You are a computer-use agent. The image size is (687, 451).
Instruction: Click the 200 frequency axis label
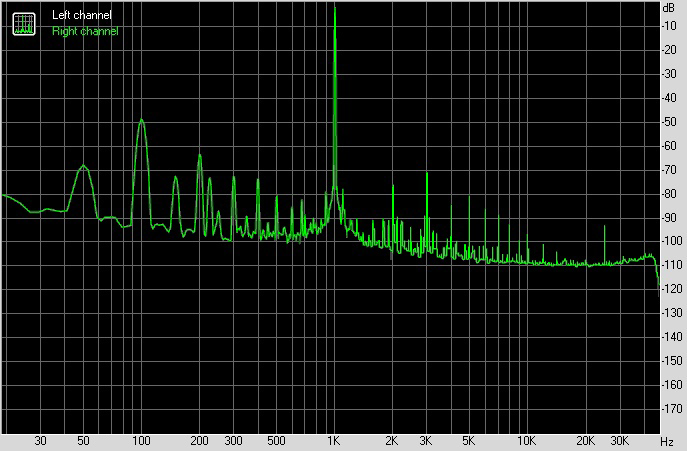pyautogui.click(x=199, y=440)
